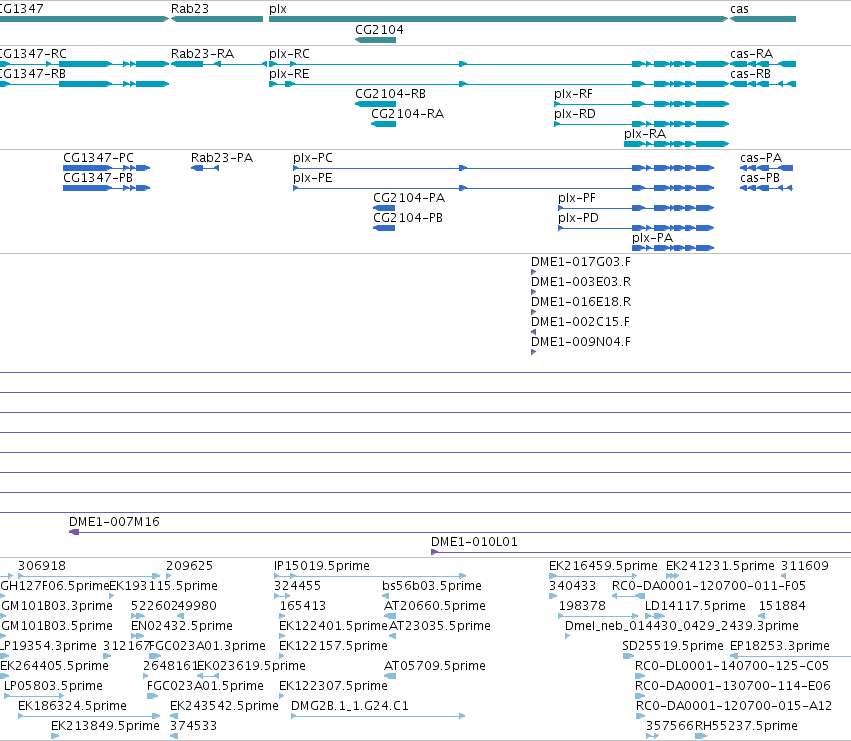Viewport: 851px width, 741px height.
Task: Open the CG2104-PB protein label
Action: click(408, 218)
